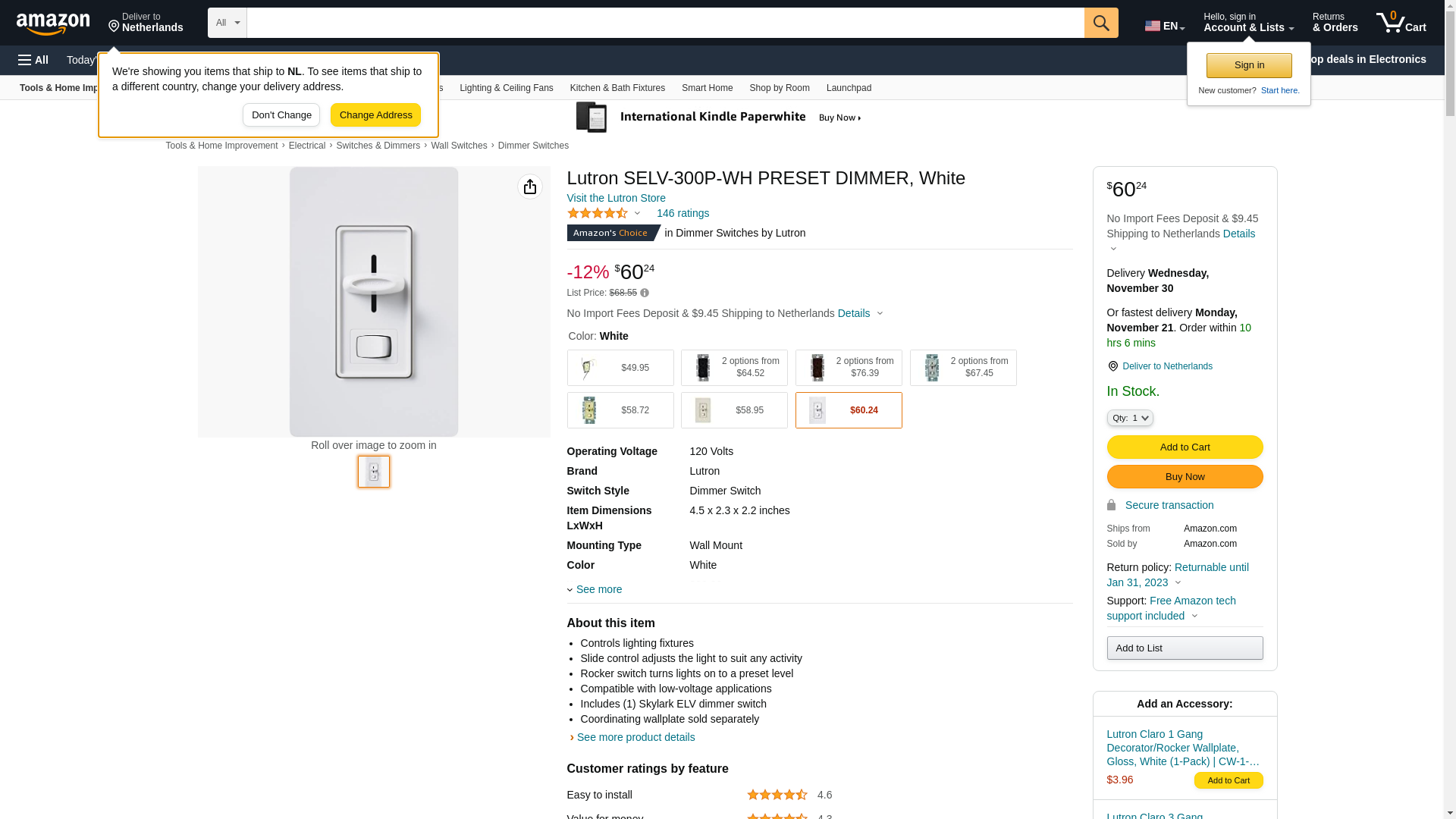
Task: Choose the $58.95 color variant
Action: (x=733, y=410)
